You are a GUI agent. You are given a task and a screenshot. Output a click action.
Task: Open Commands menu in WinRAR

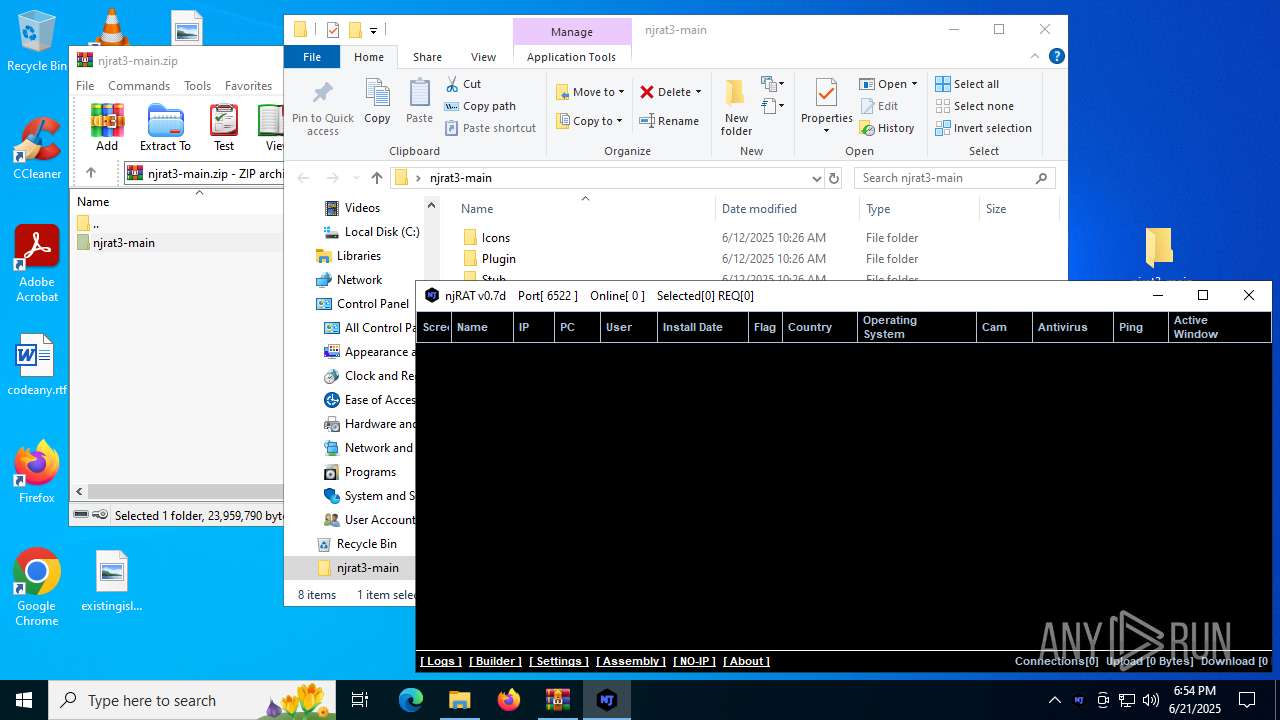tap(139, 86)
